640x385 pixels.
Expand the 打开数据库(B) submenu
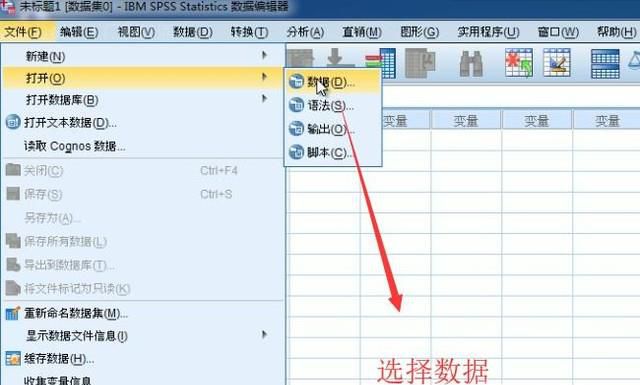coord(143,100)
